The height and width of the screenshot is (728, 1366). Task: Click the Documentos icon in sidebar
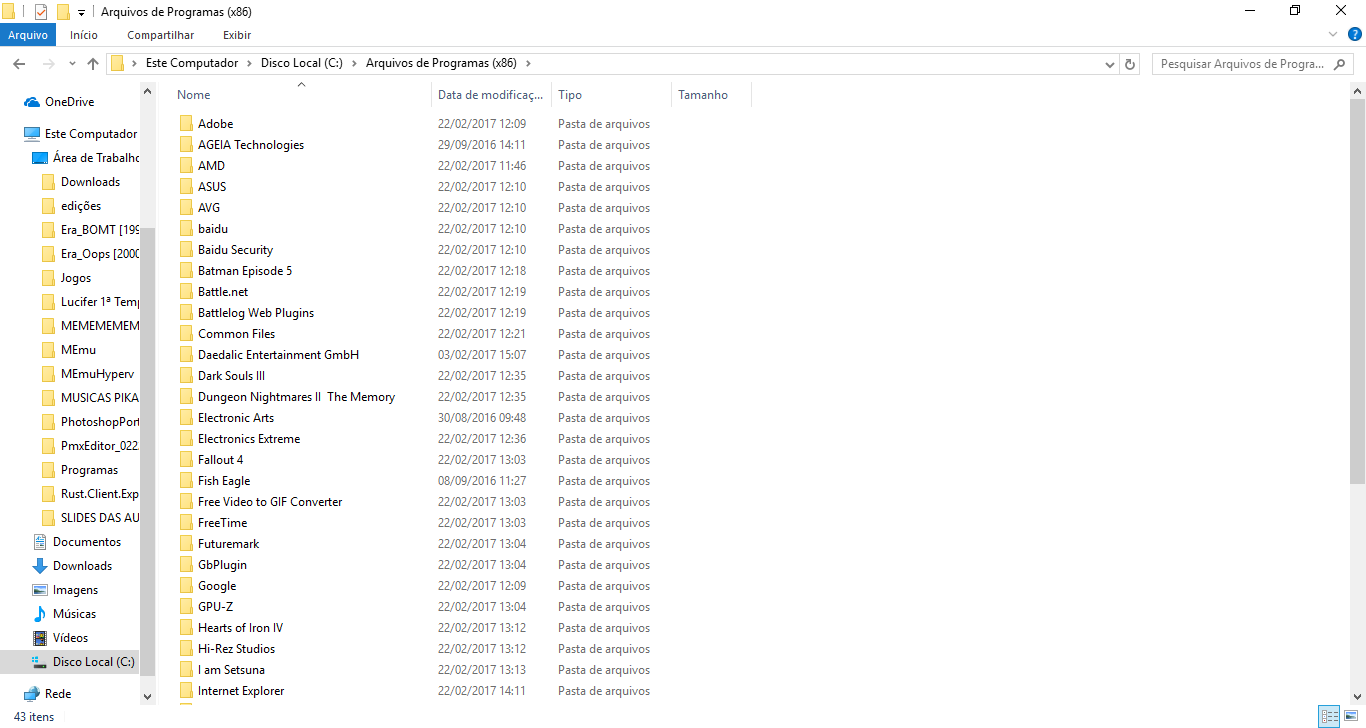(x=40, y=542)
